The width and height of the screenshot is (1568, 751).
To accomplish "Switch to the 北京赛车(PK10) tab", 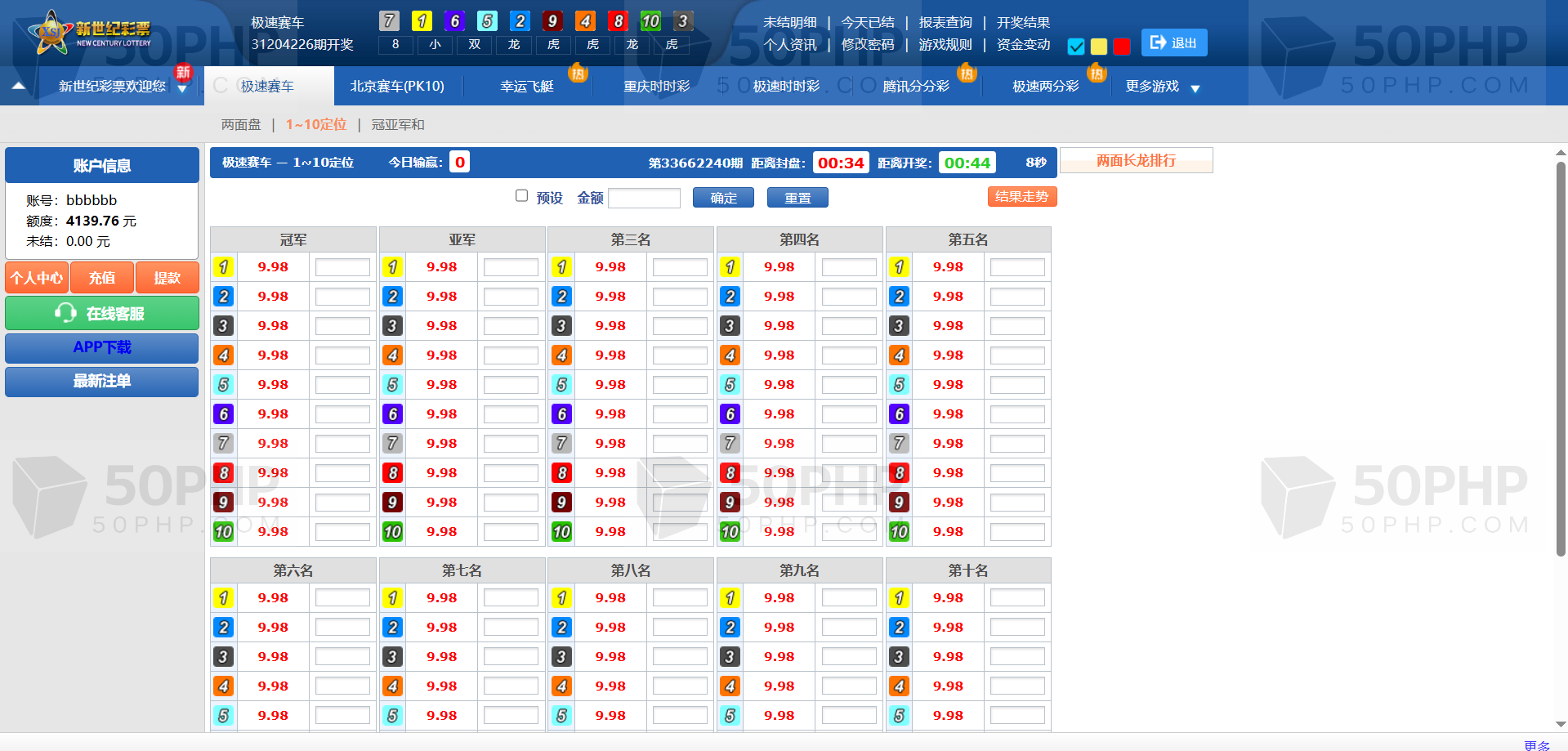I will pos(397,87).
